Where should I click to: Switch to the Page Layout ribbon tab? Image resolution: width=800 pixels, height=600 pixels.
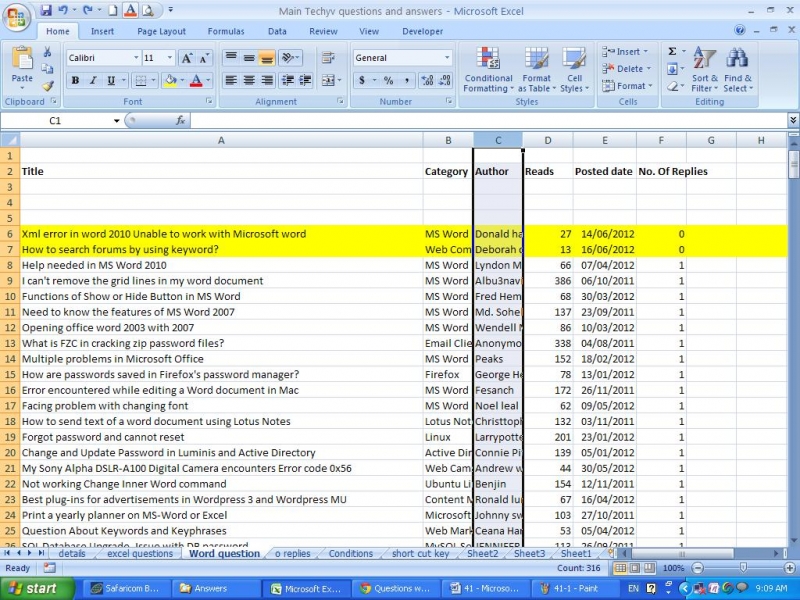(x=161, y=31)
